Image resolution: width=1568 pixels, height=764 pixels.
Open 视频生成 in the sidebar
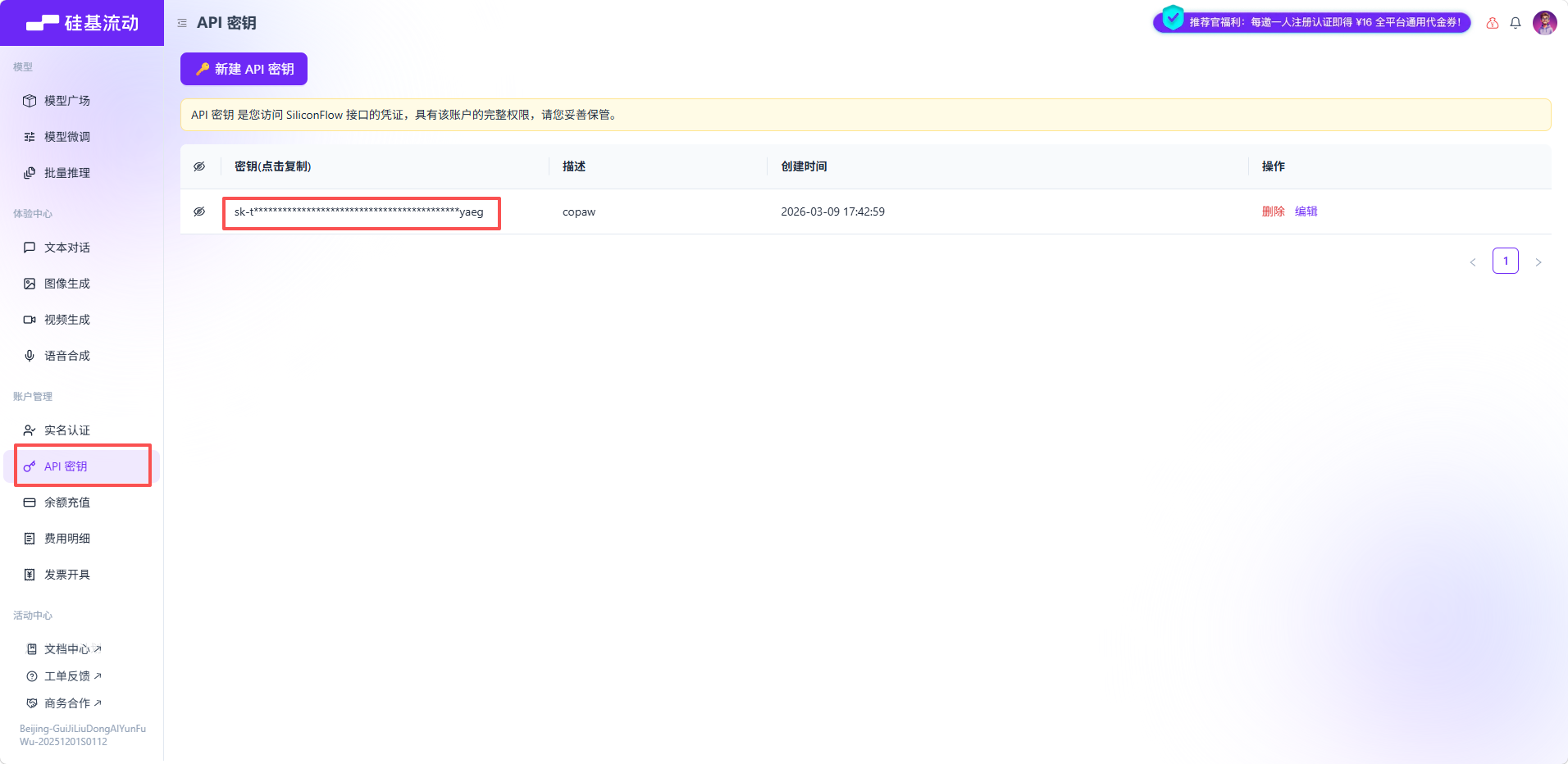(67, 320)
